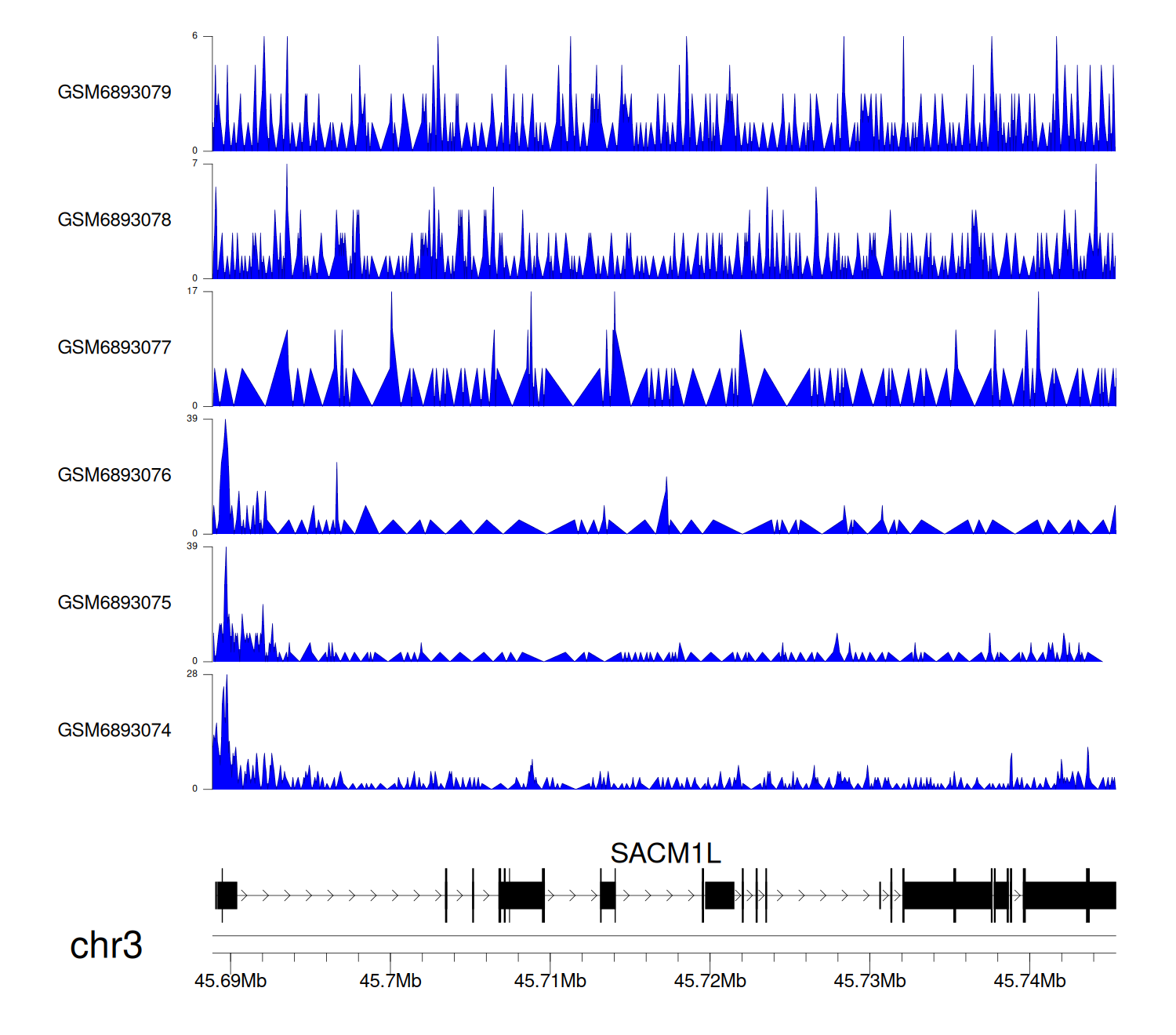Select the GSM6893078 track label
Screen dimensions: 1176x1035
pyautogui.click(x=114, y=220)
